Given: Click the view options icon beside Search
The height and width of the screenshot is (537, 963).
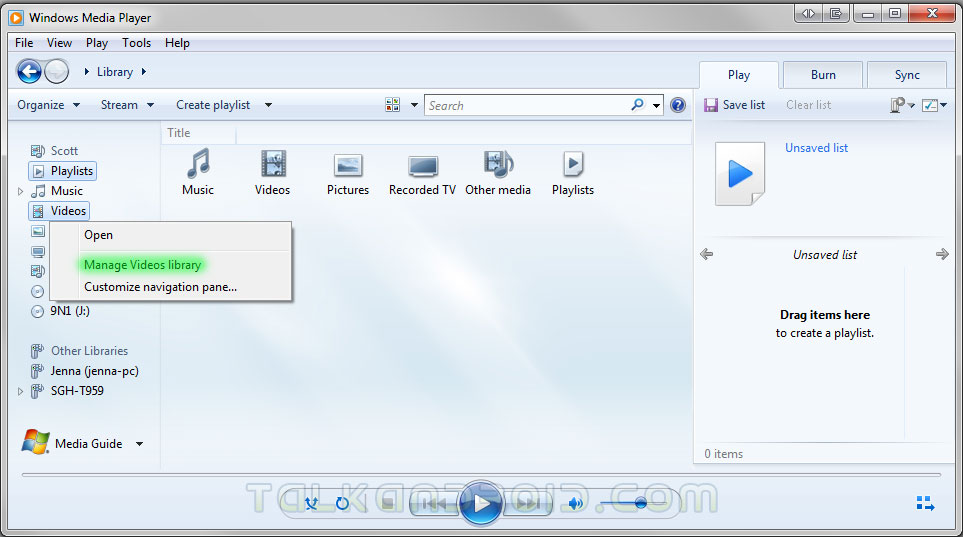Looking at the screenshot, I should tap(392, 105).
